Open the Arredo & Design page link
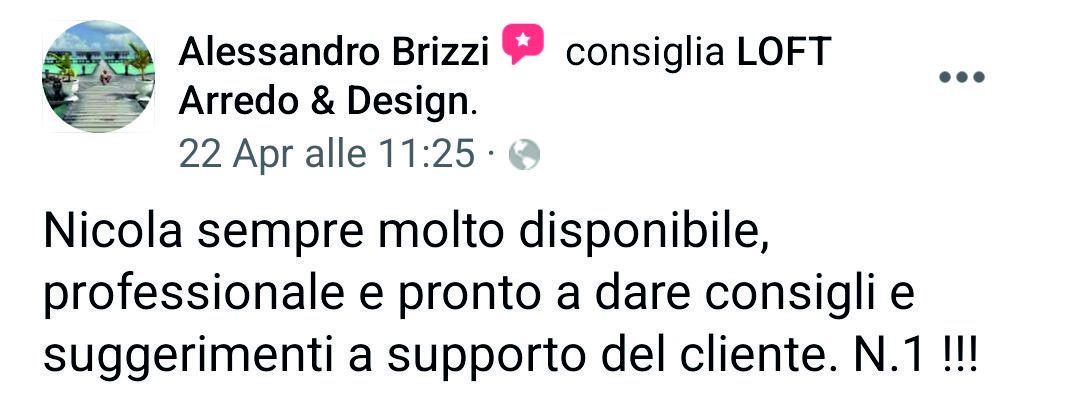This screenshot has width=1080, height=411. point(324,103)
